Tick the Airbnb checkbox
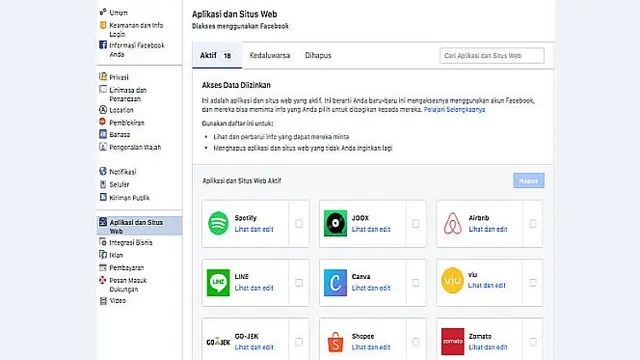 pos(533,224)
